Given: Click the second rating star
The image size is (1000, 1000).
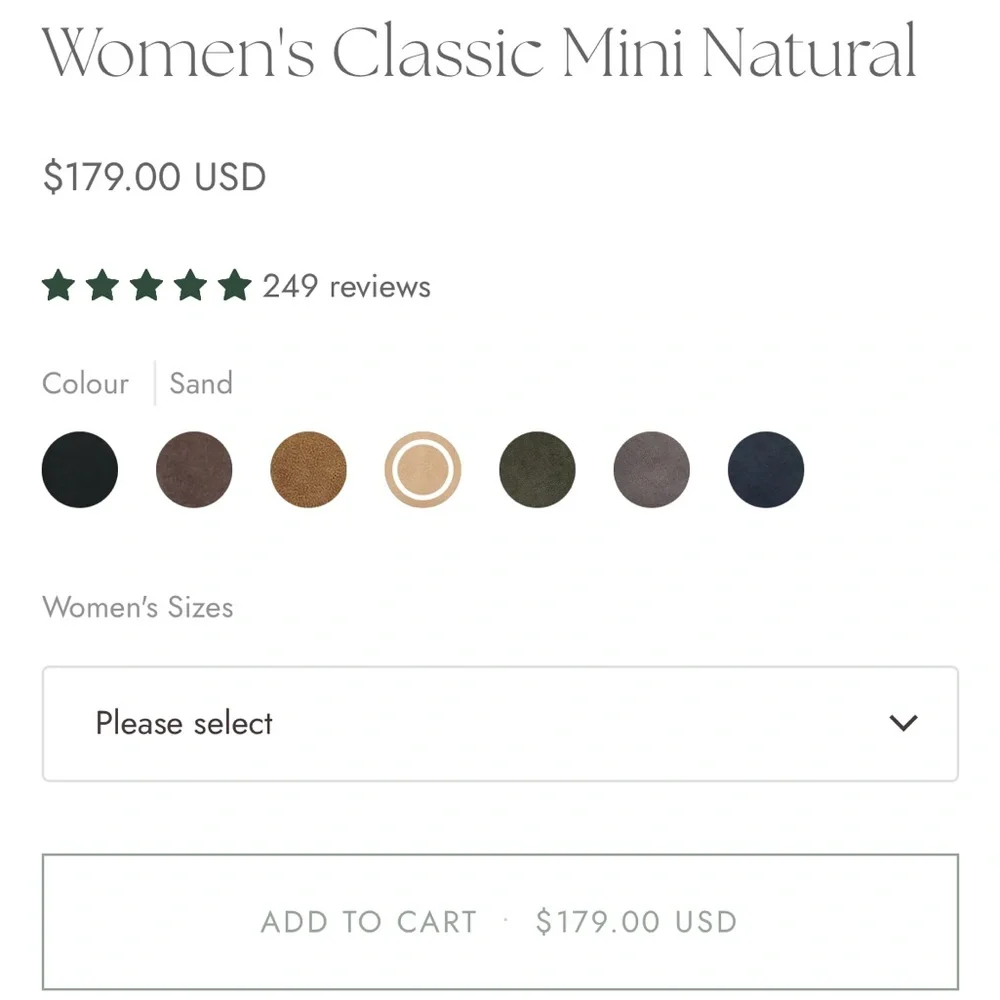Looking at the screenshot, I should point(102,286).
